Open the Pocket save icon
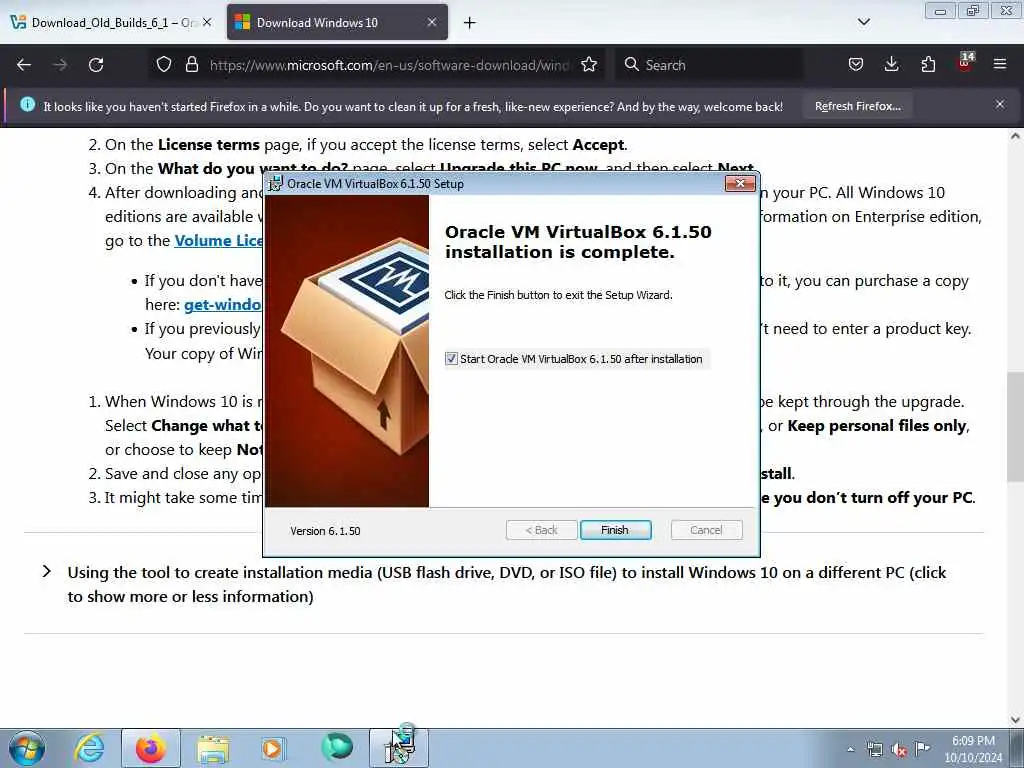1024x768 pixels. pos(856,65)
